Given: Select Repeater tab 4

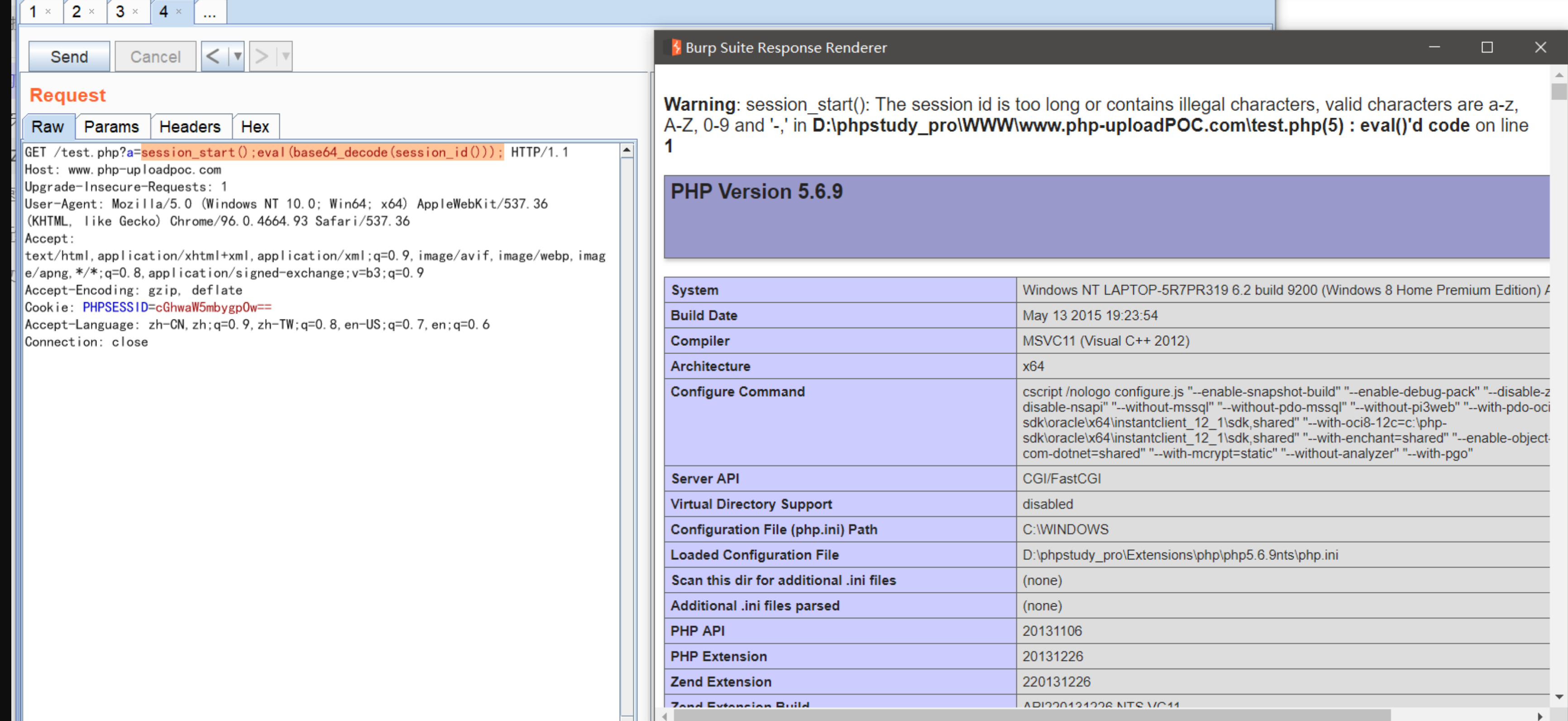Looking at the screenshot, I should (164, 12).
